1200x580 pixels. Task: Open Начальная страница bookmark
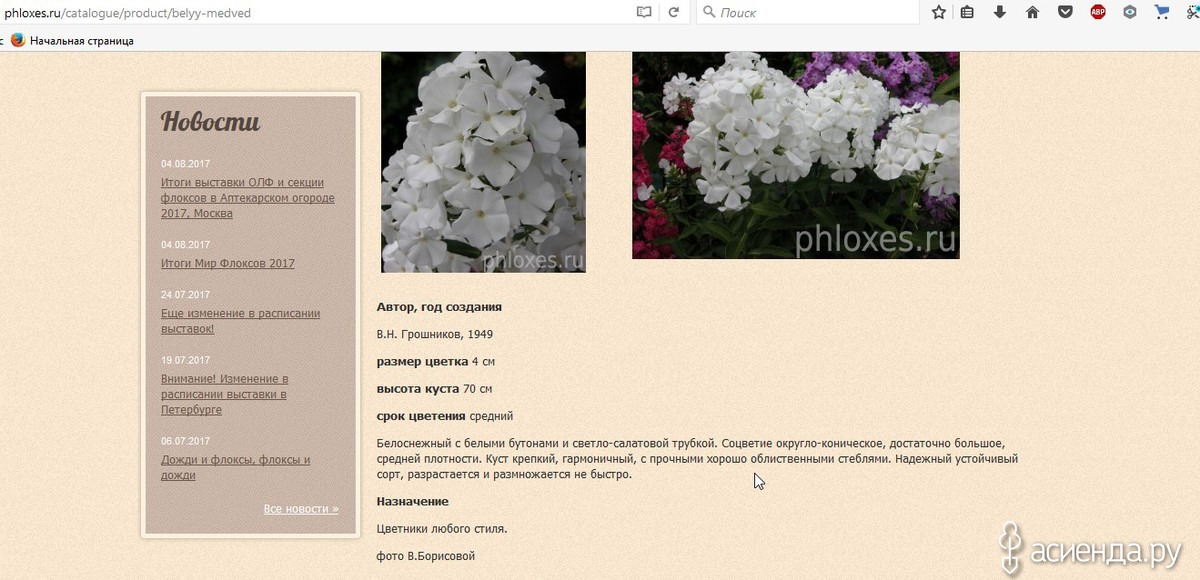[82, 41]
